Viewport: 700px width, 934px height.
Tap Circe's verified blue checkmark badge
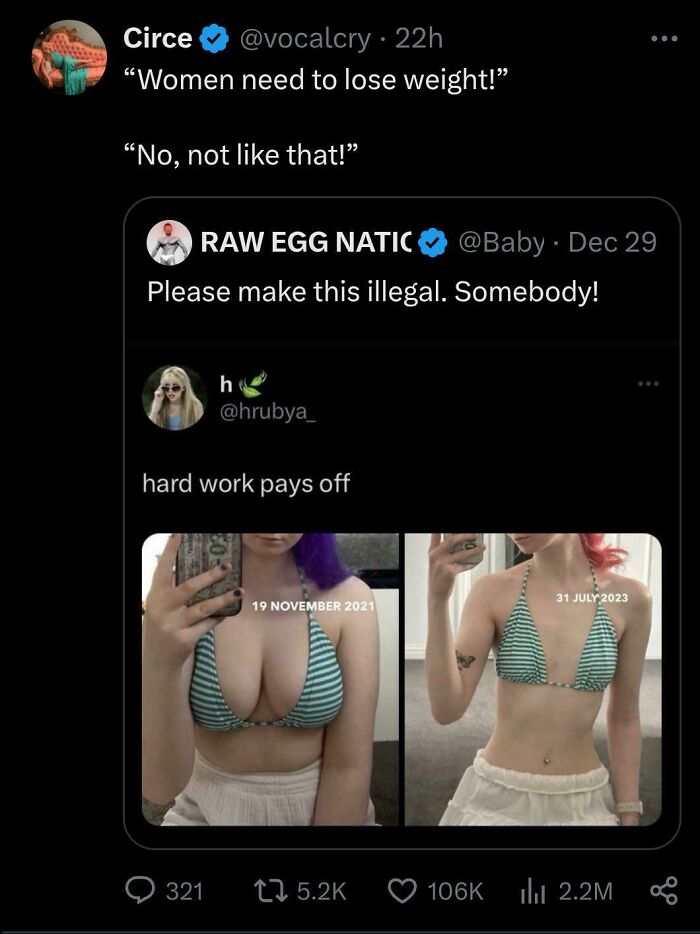[x=214, y=39]
